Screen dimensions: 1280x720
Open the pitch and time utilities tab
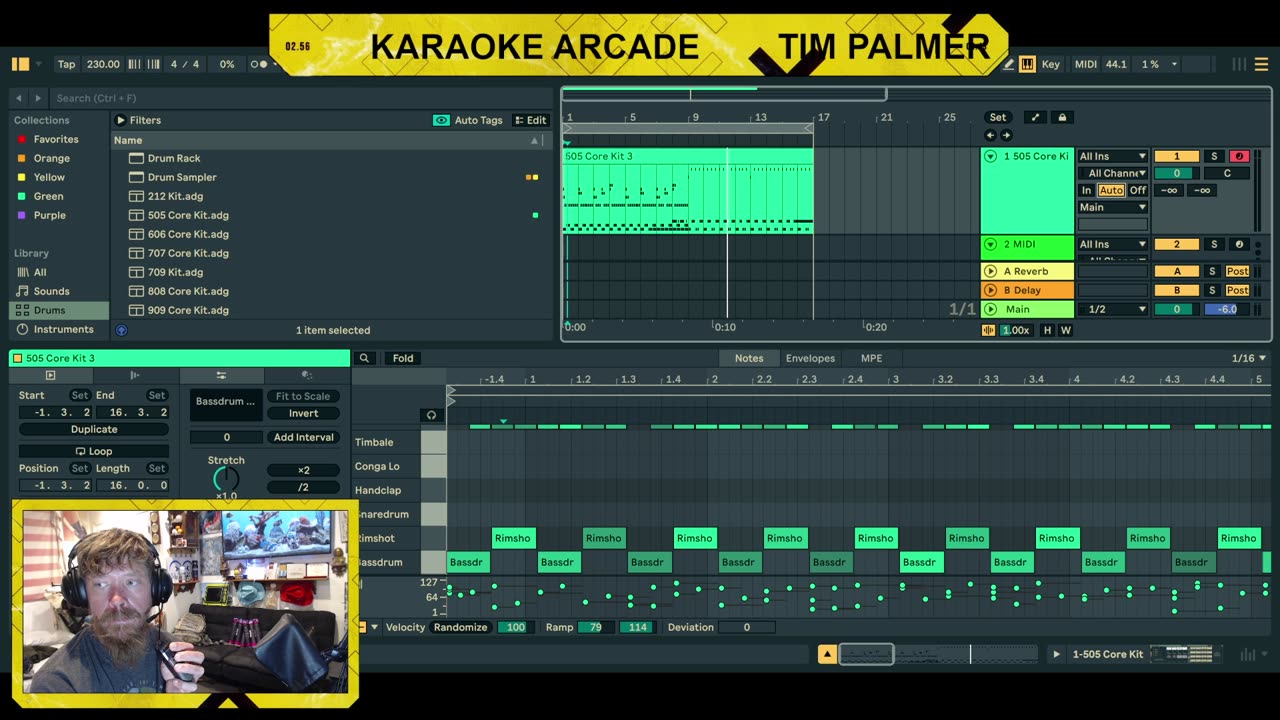(221, 375)
